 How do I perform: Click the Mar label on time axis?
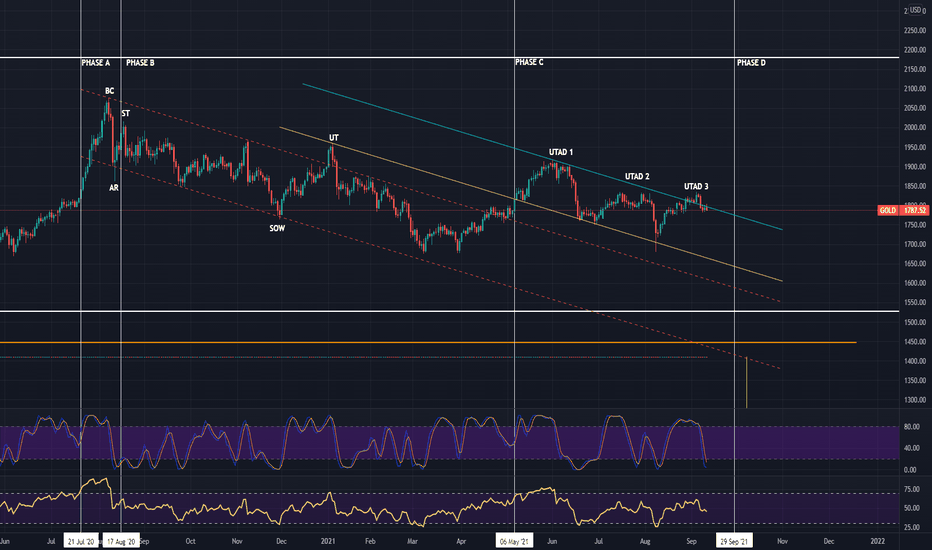(x=413, y=541)
